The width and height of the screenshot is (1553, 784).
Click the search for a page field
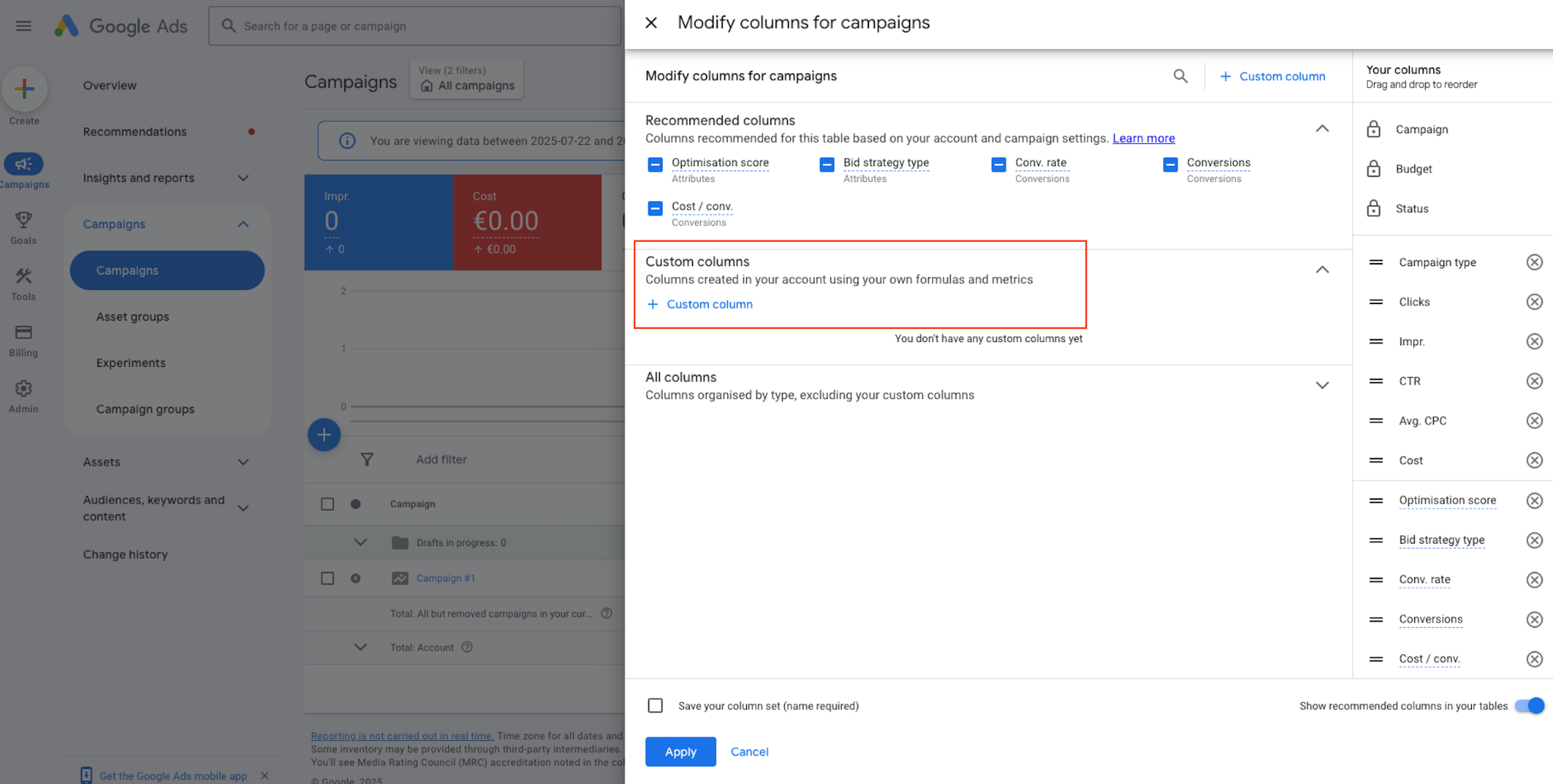coord(415,26)
